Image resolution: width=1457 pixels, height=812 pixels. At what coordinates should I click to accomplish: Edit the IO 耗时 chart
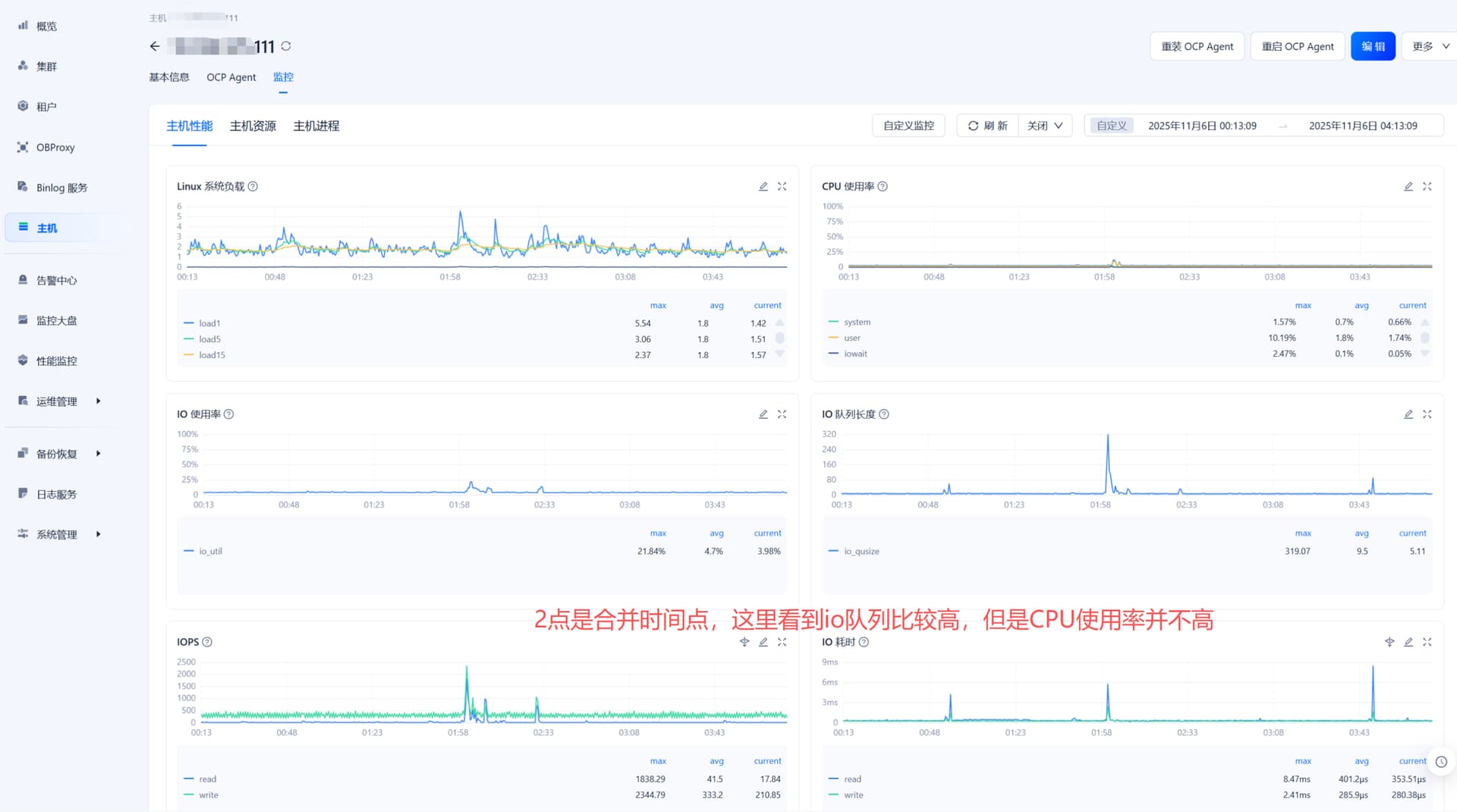pyautogui.click(x=1408, y=642)
